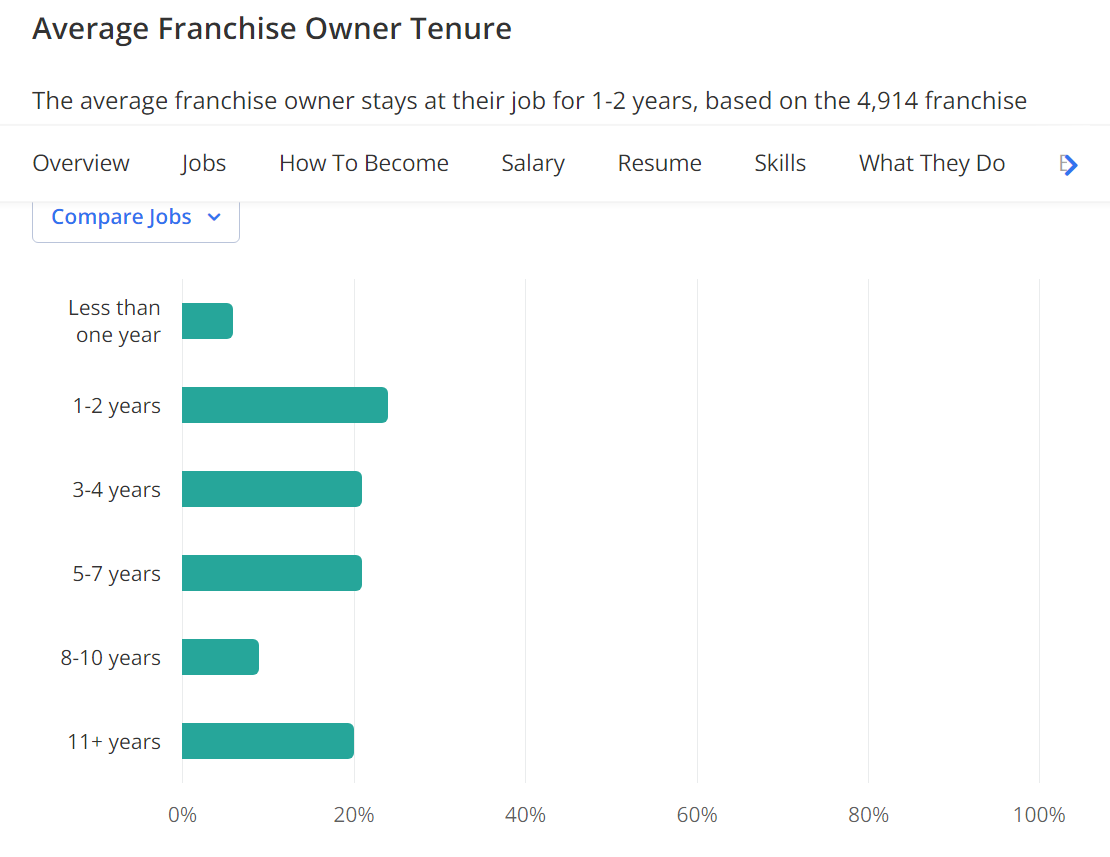1110x857 pixels.
Task: Switch to the Jobs tab
Action: [204, 164]
